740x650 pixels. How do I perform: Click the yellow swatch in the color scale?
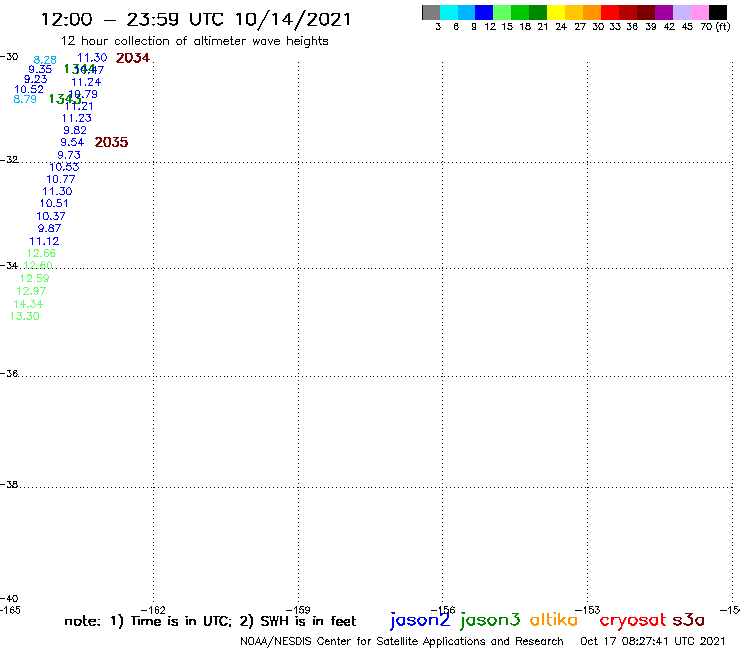point(556,13)
